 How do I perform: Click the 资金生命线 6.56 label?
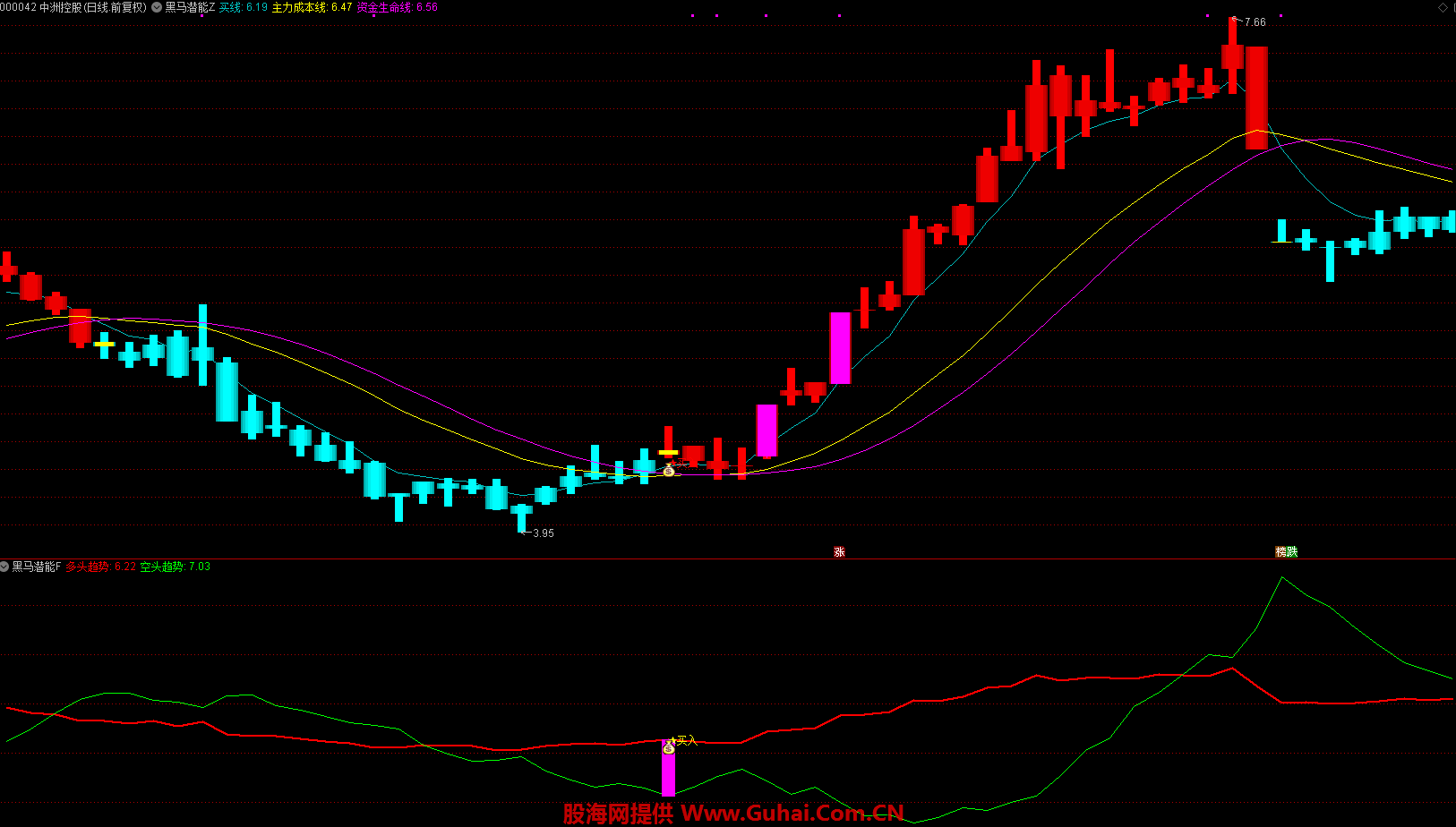coord(397,7)
